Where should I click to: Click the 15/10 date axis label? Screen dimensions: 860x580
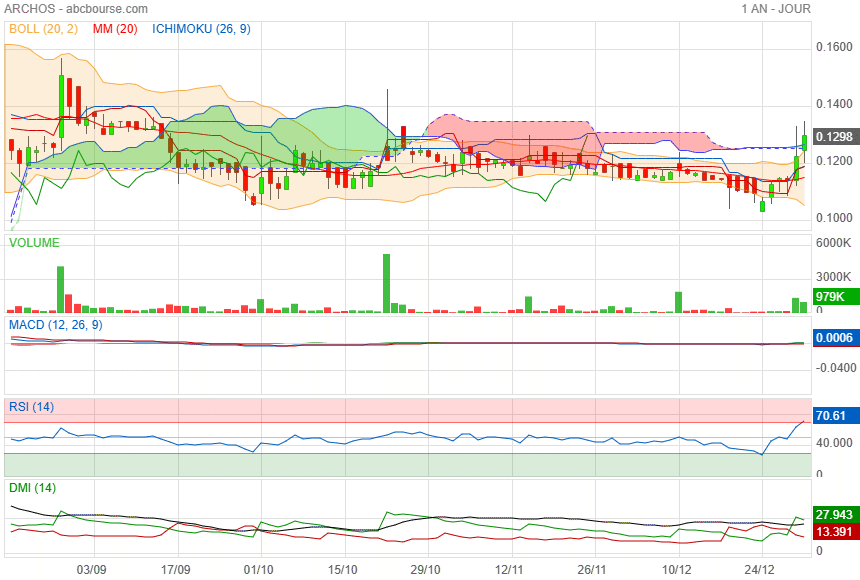coord(343,569)
